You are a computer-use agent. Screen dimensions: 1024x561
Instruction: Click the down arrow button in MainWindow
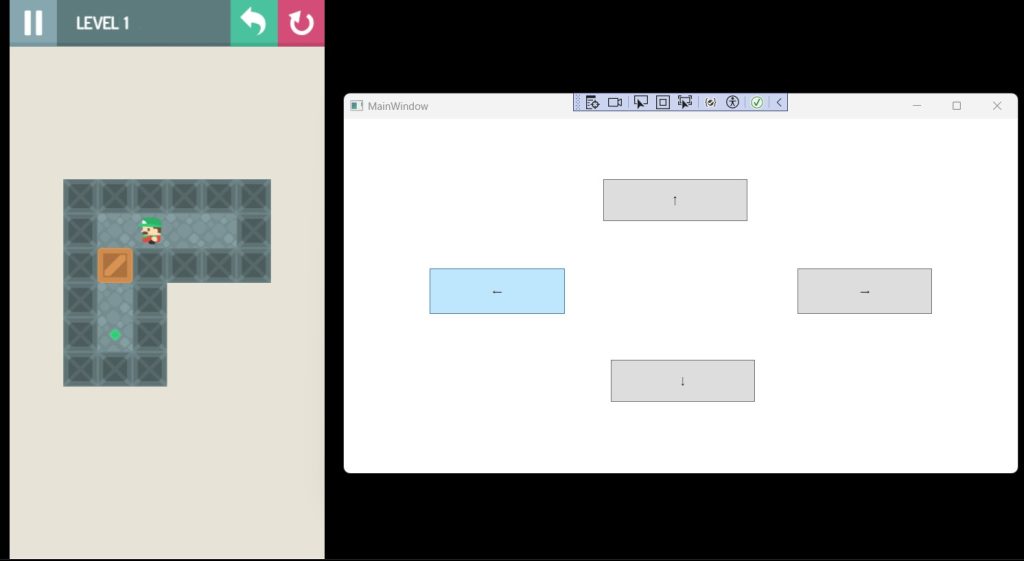tap(682, 381)
